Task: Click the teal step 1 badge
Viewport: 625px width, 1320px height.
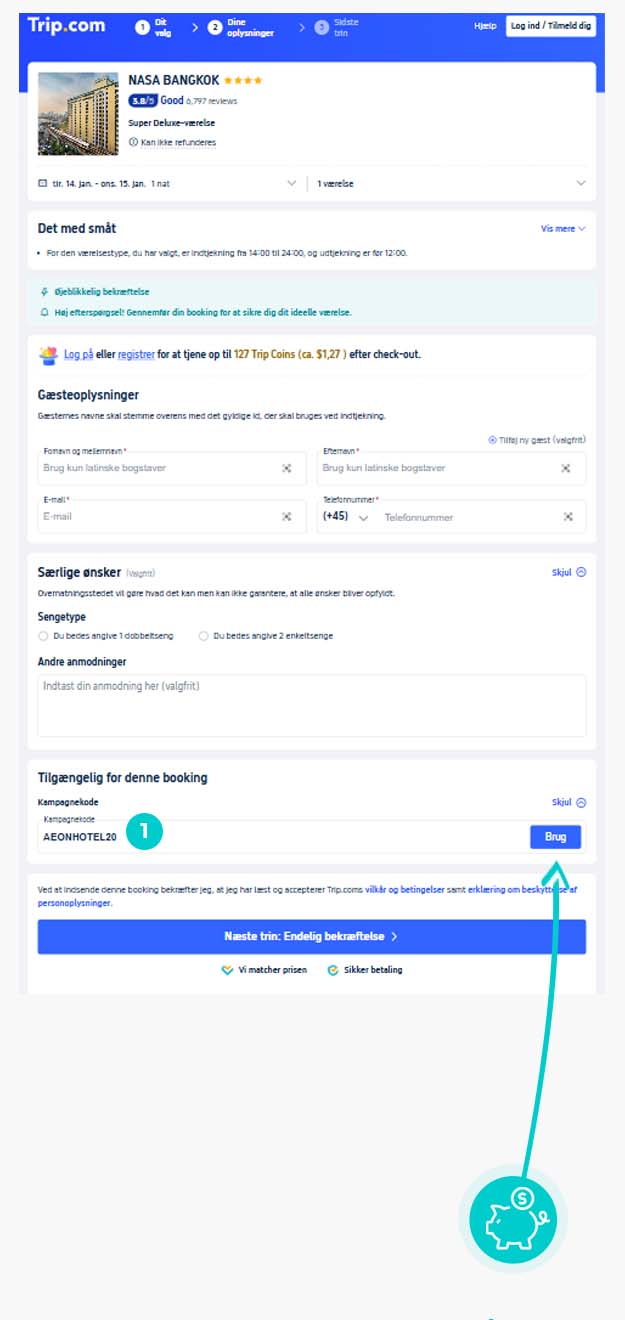Action: click(x=145, y=831)
